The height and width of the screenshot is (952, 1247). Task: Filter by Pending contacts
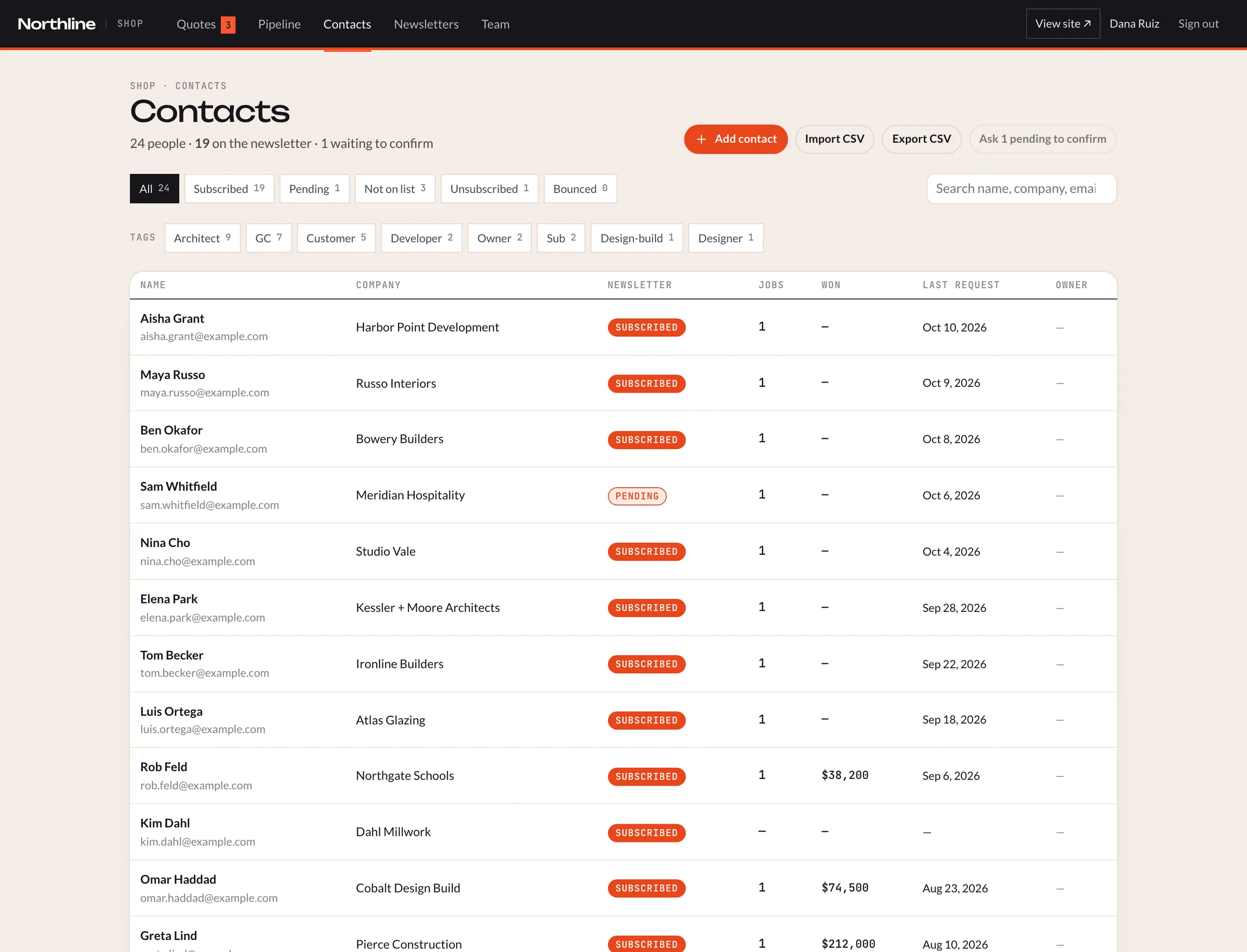[314, 189]
